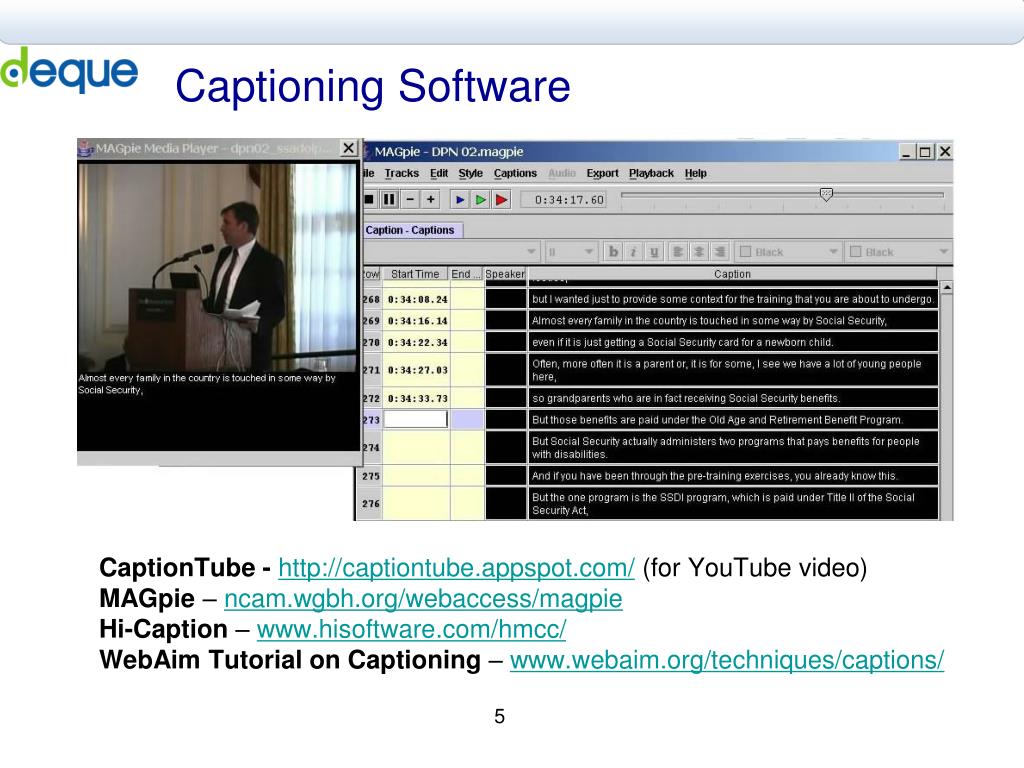The height and width of the screenshot is (768, 1024).
Task: Click caption "even if it is just getting a Social Security card"
Action: (733, 342)
